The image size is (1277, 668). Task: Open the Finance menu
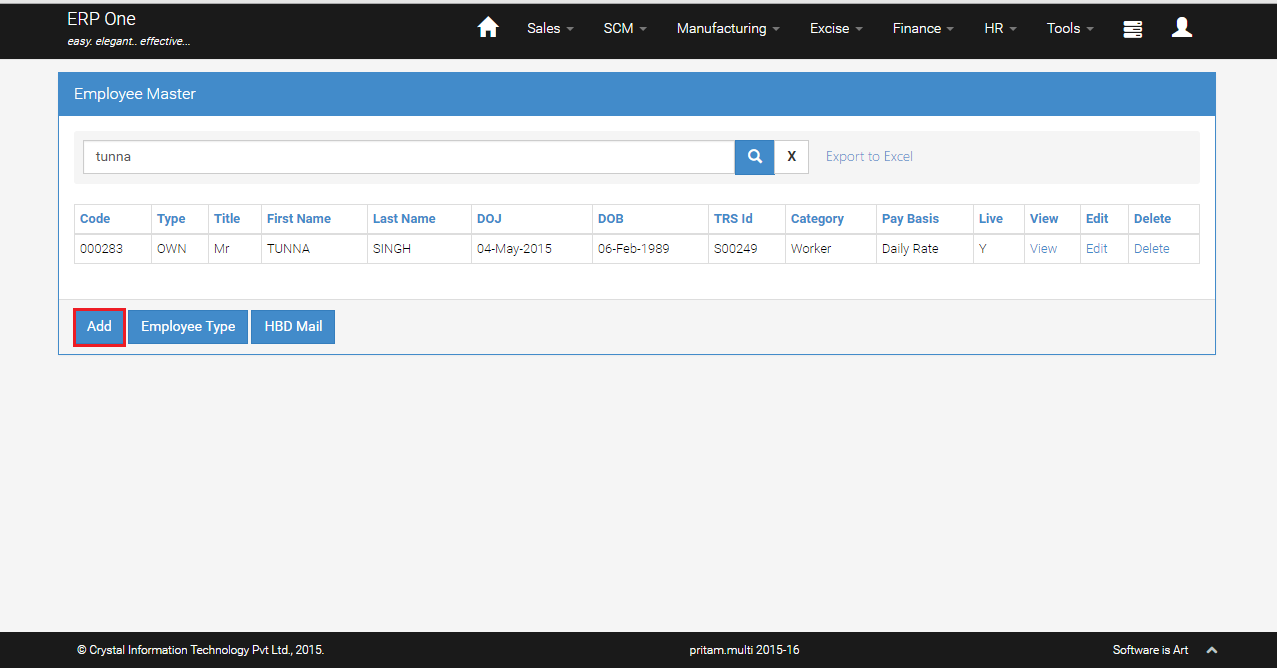click(x=923, y=28)
